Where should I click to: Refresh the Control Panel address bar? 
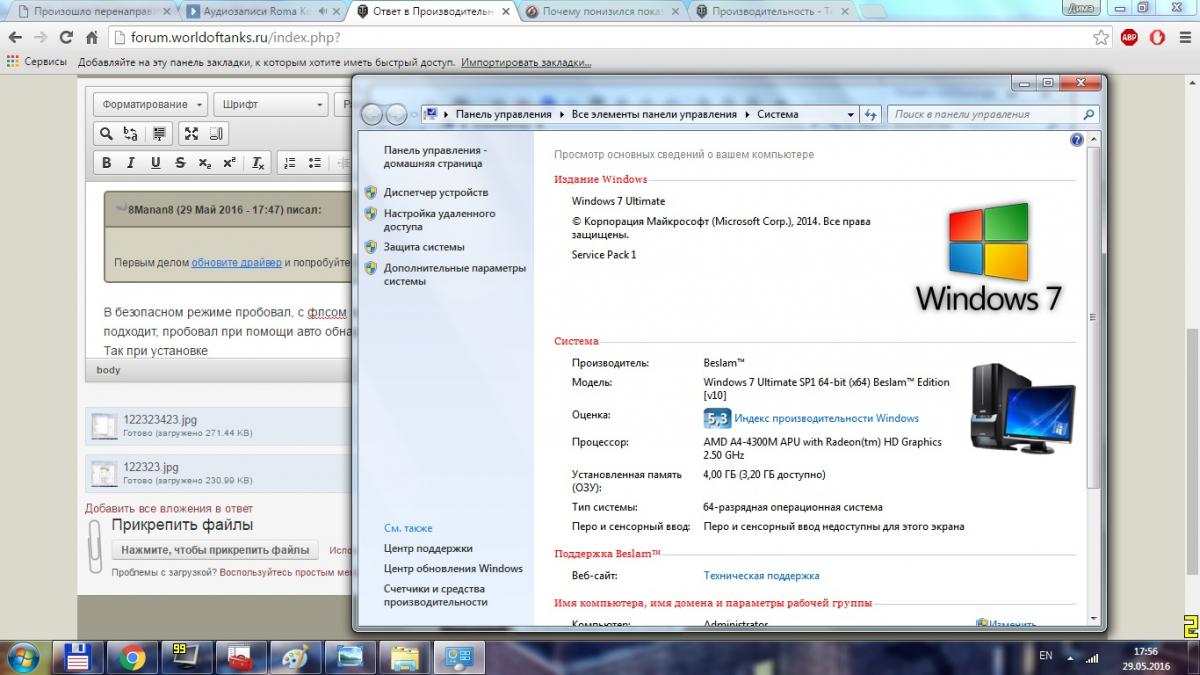[870, 114]
